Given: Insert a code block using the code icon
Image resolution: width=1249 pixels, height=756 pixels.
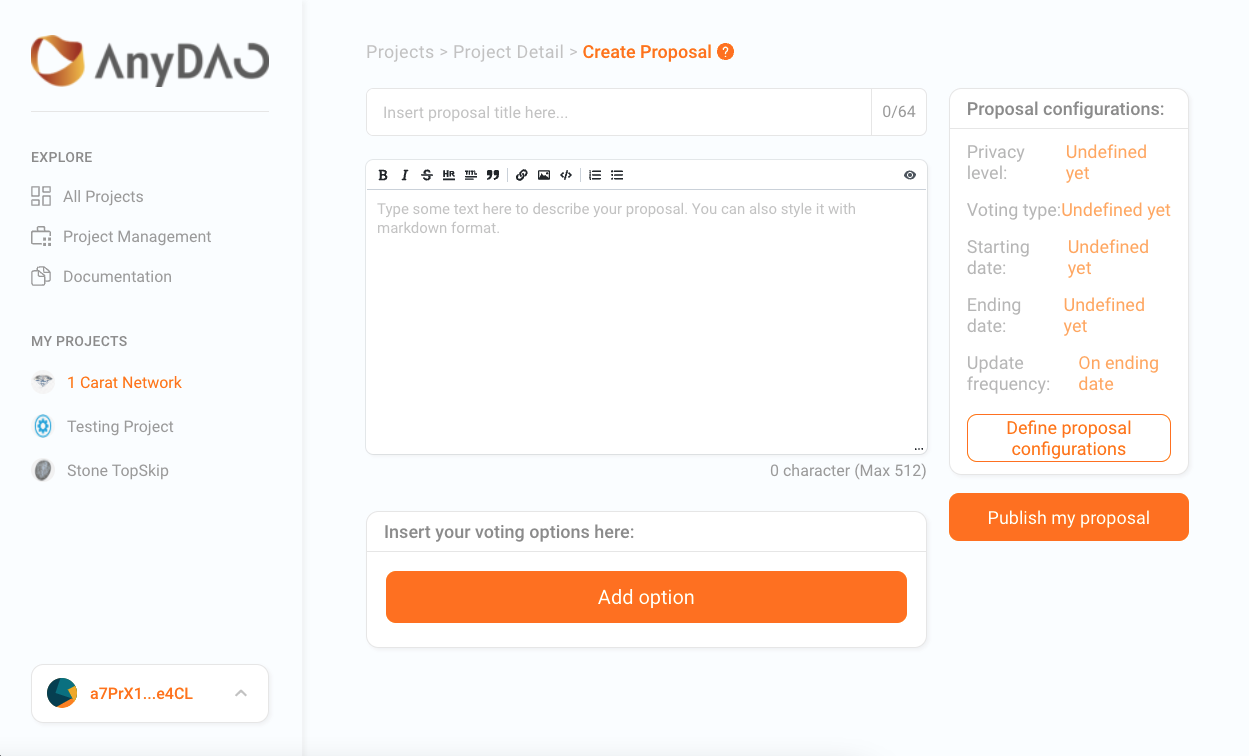Looking at the screenshot, I should 566,175.
